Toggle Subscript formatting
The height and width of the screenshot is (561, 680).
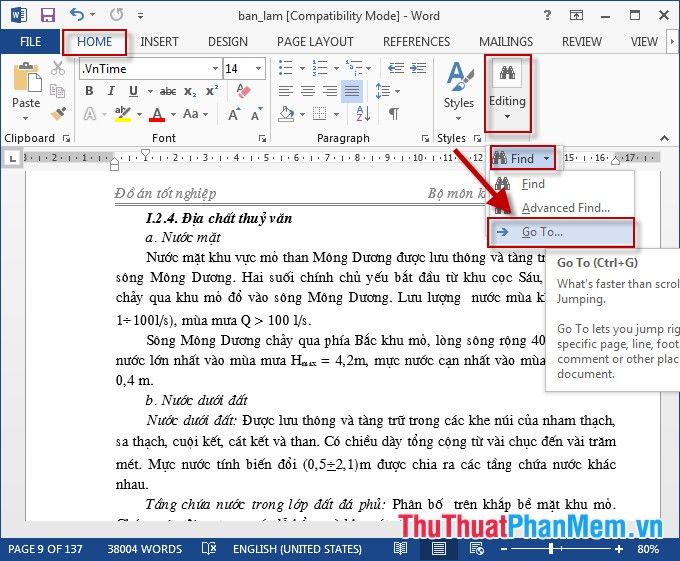190,91
